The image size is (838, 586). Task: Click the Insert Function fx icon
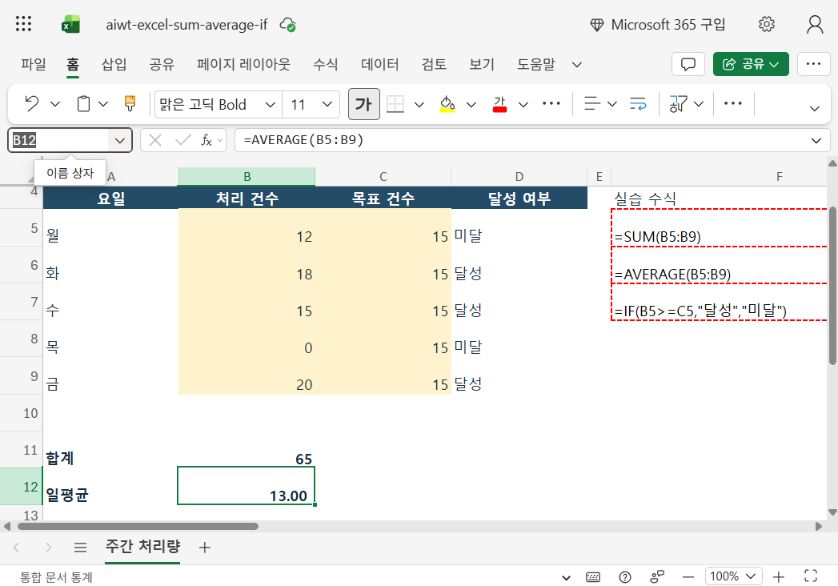pos(206,140)
